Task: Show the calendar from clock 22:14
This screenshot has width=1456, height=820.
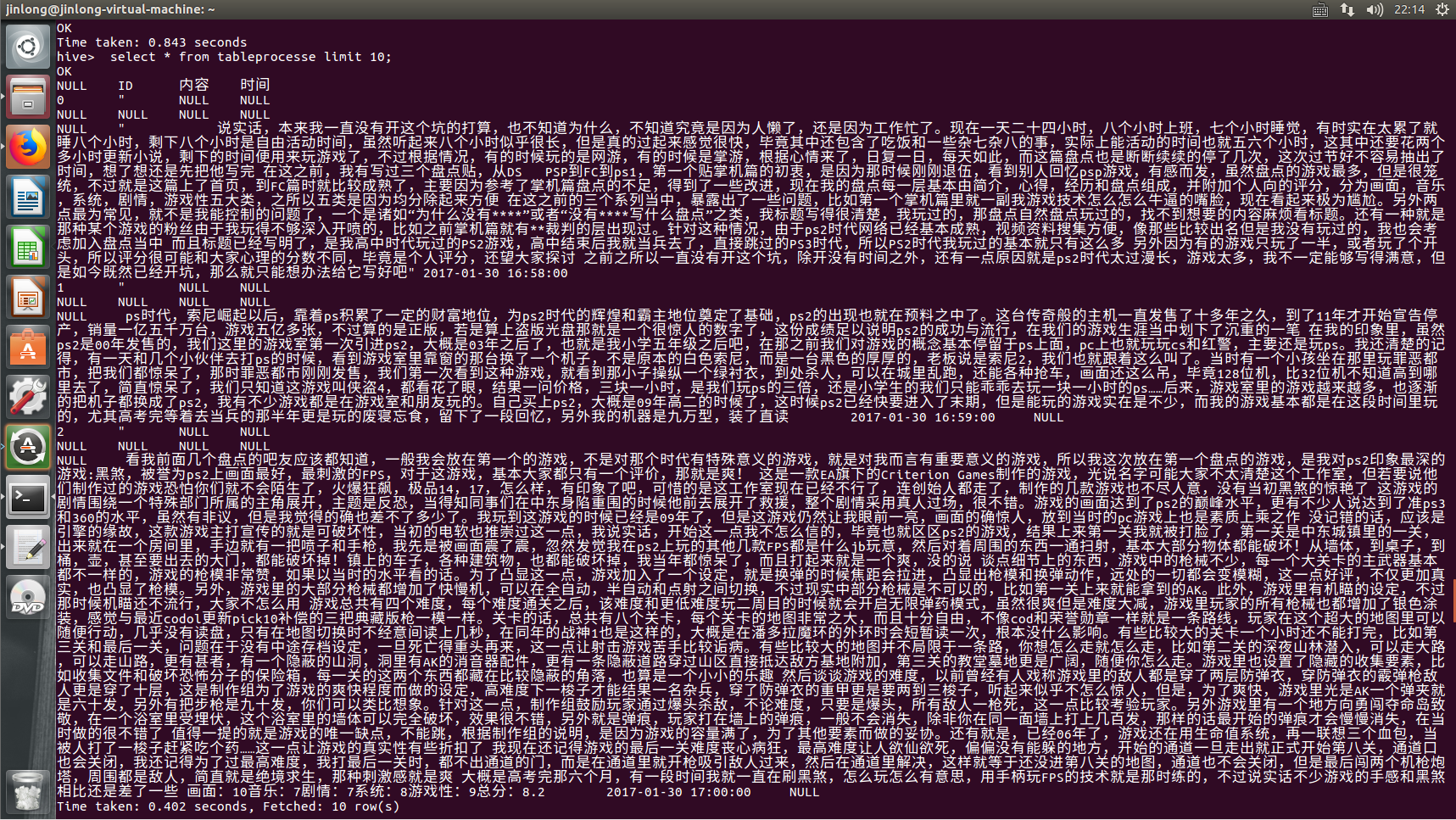Action: coord(1409,9)
